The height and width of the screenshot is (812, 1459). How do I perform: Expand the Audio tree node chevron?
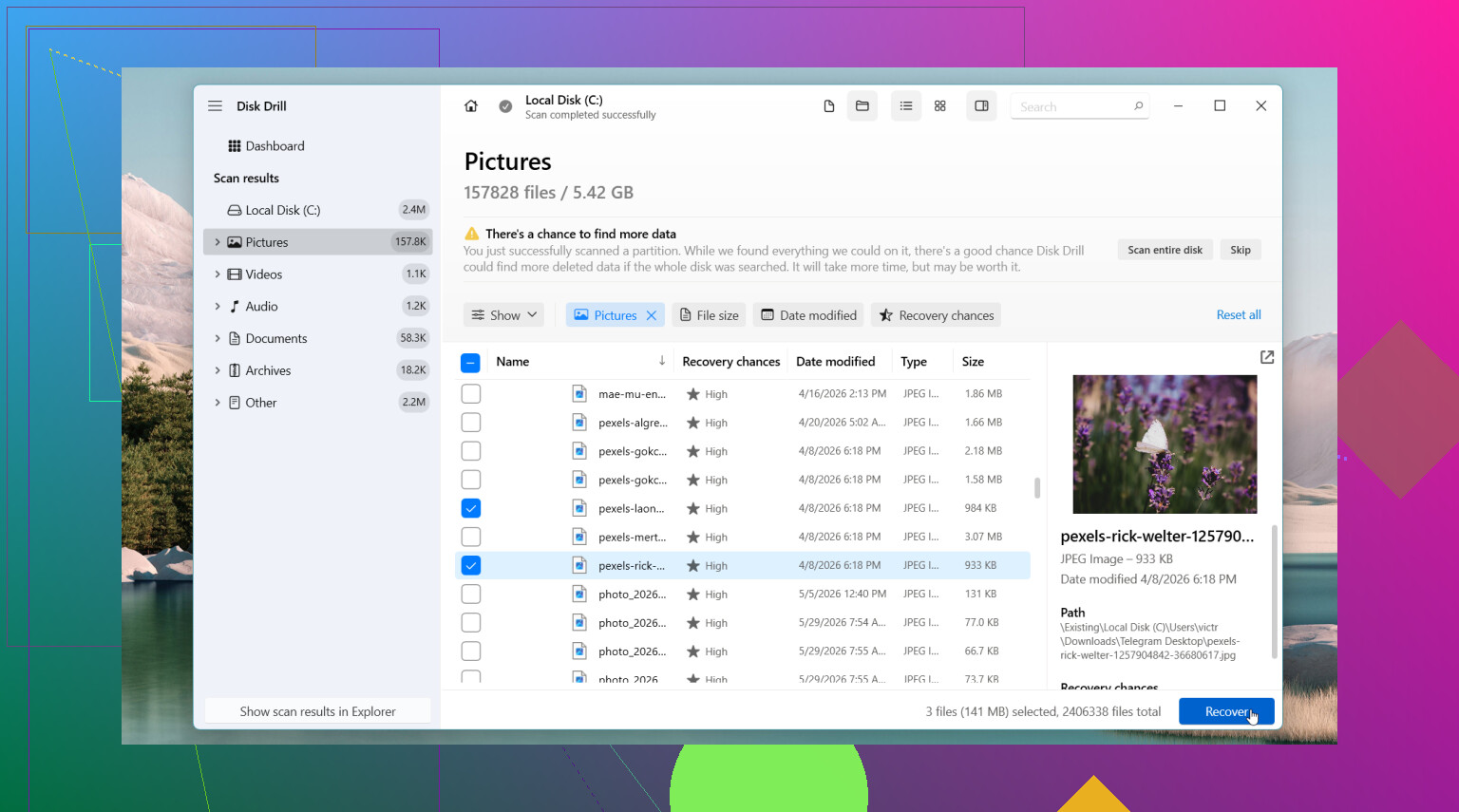(218, 306)
